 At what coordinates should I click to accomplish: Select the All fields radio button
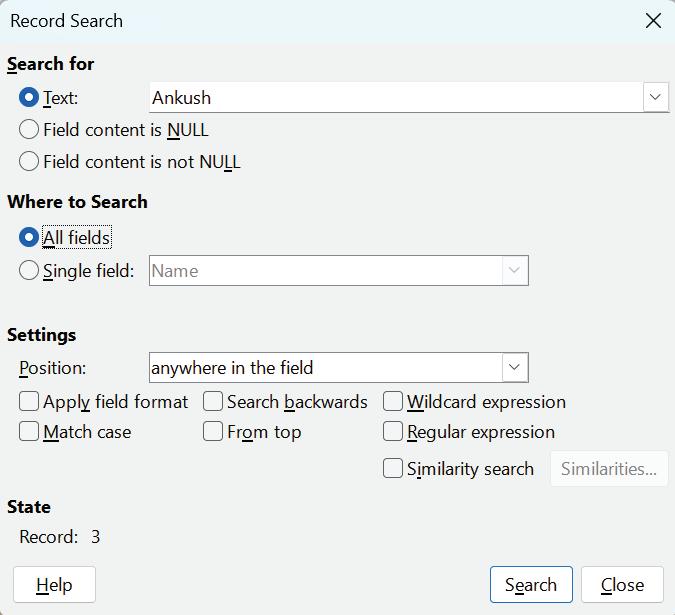(29, 238)
